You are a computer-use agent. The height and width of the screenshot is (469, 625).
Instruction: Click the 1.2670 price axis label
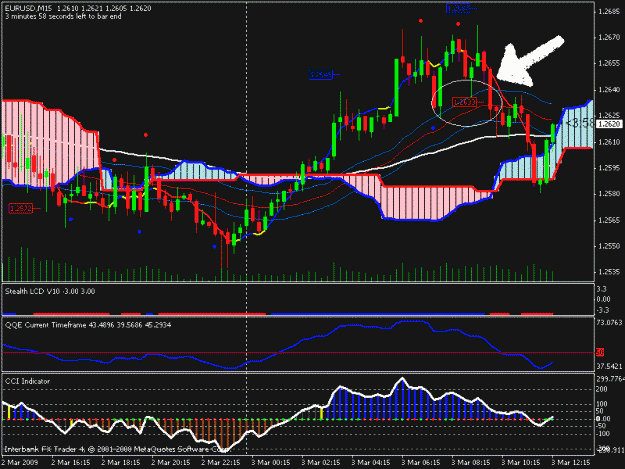[609, 37]
